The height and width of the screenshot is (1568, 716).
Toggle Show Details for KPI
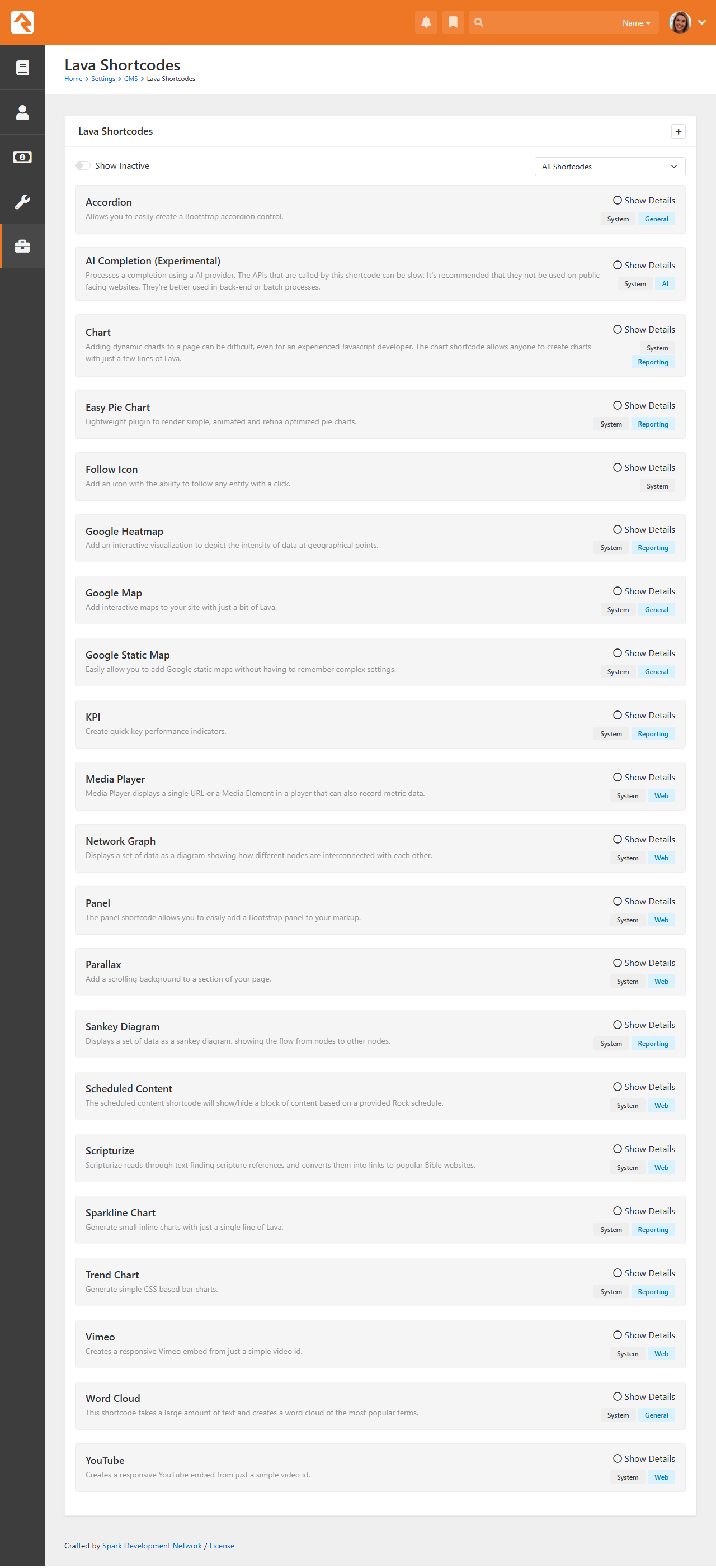[643, 715]
